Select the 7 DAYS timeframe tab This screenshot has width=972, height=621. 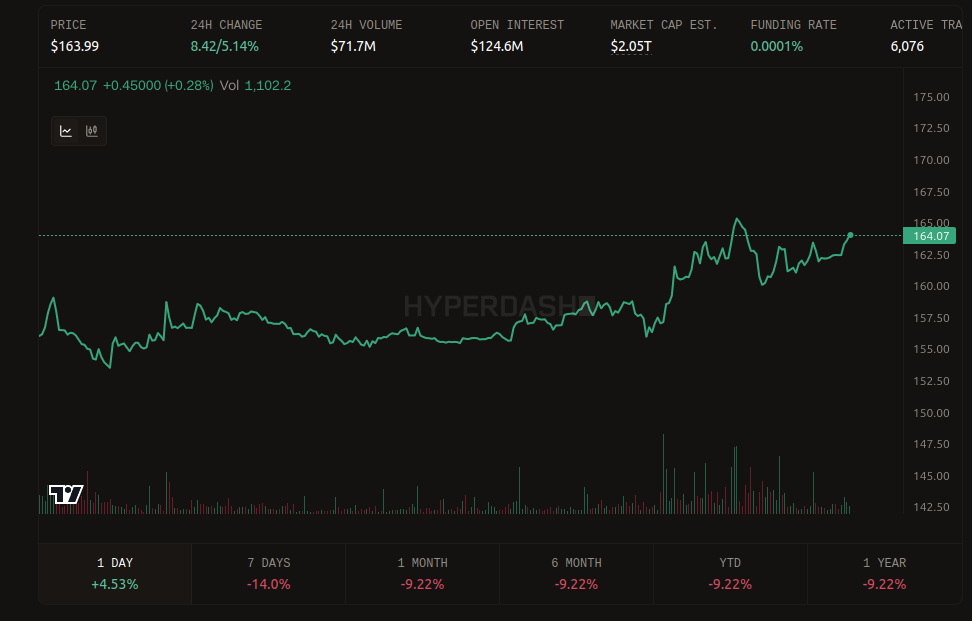[x=268, y=573]
